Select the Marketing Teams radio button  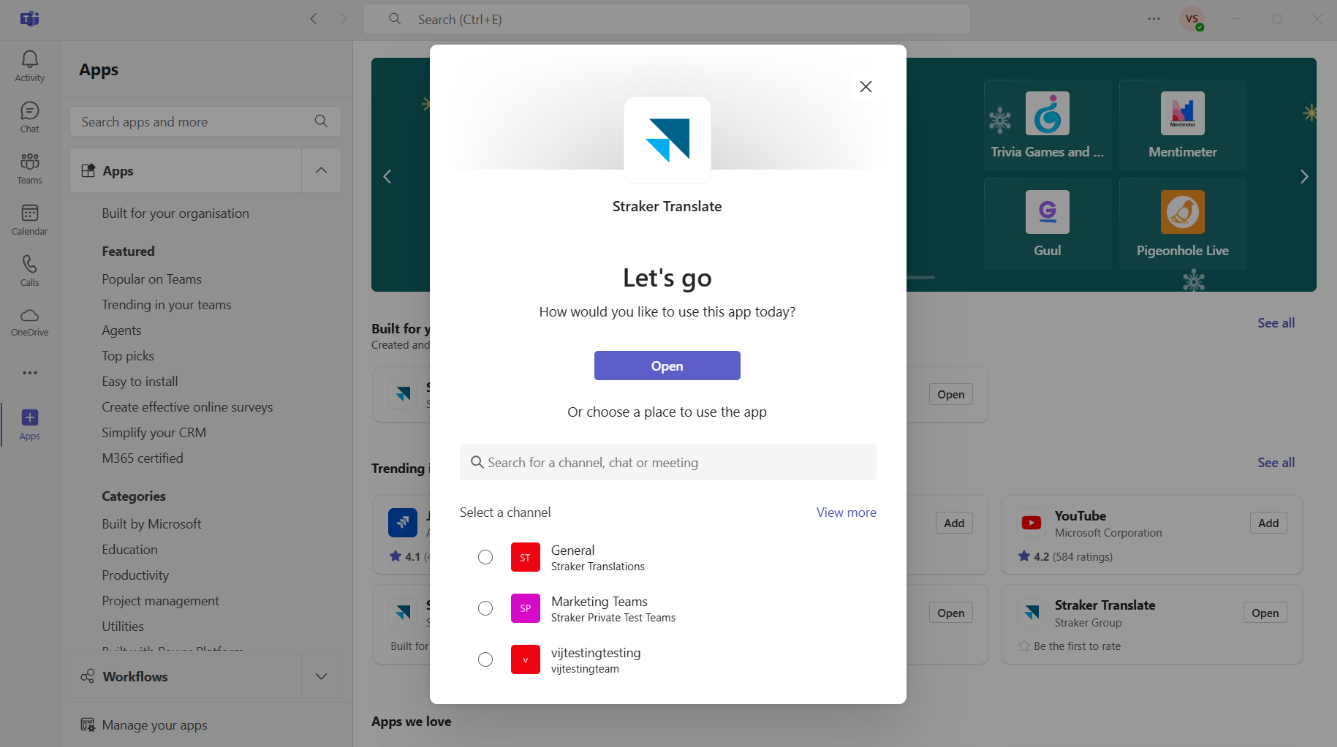pos(485,608)
